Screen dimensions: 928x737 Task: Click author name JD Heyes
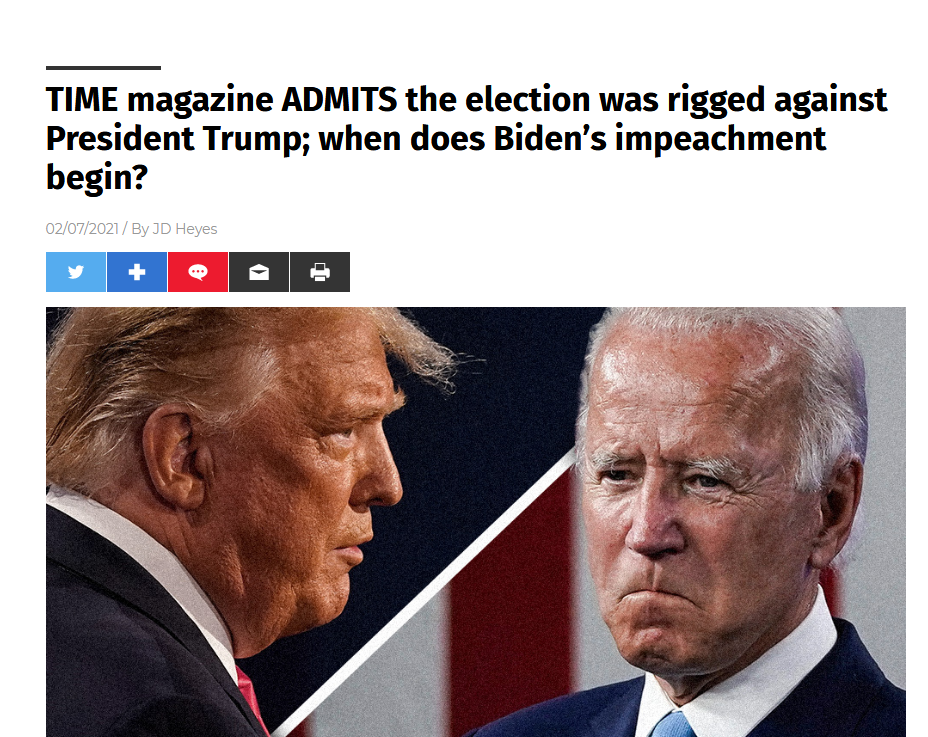(185, 229)
